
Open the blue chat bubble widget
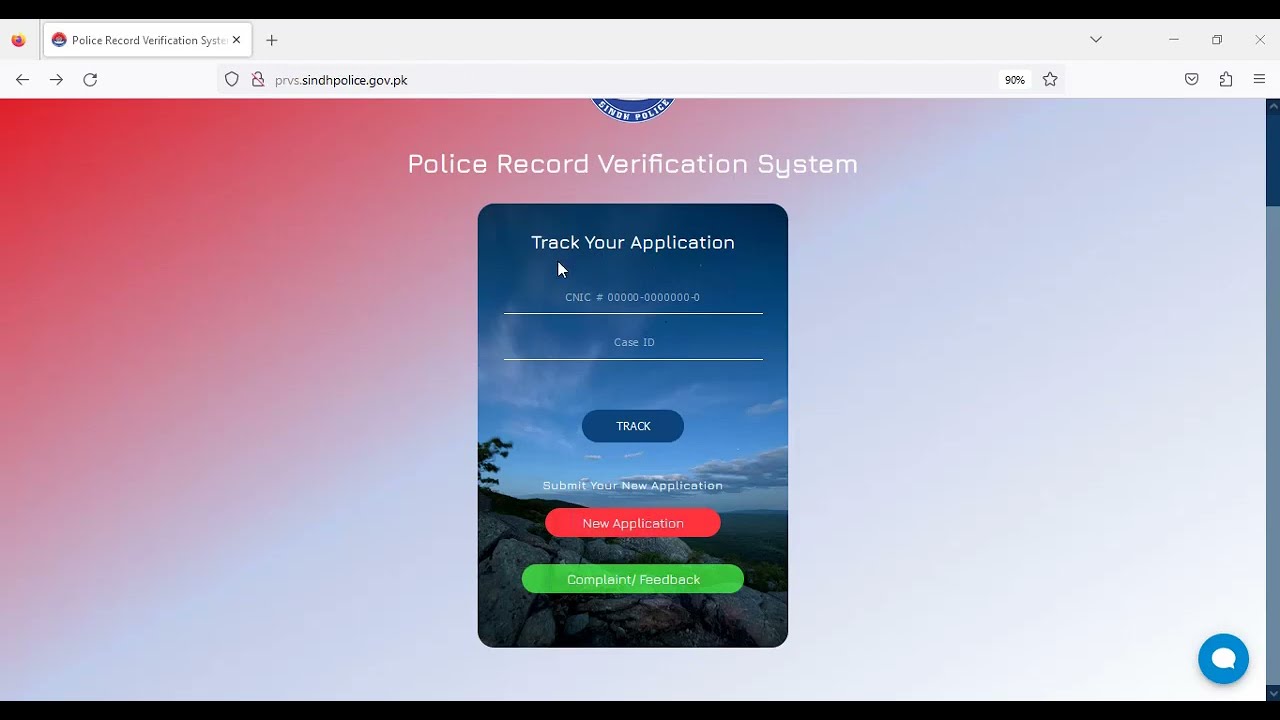[x=1224, y=658]
